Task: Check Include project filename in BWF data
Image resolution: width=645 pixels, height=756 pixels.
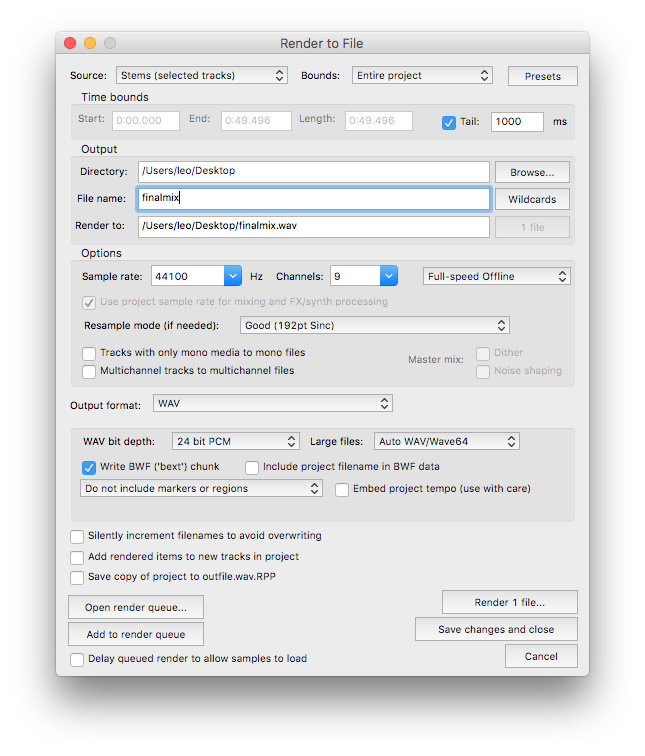Action: click(x=251, y=467)
